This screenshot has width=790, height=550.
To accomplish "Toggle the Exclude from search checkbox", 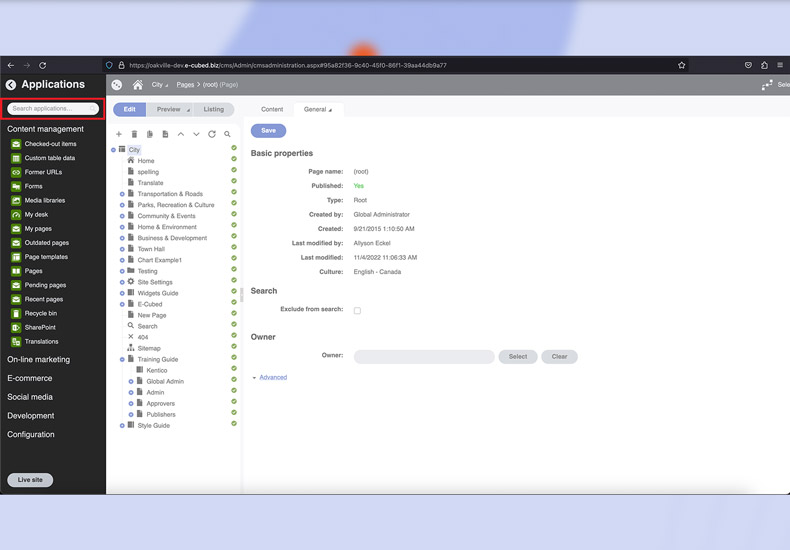I will click(357, 311).
